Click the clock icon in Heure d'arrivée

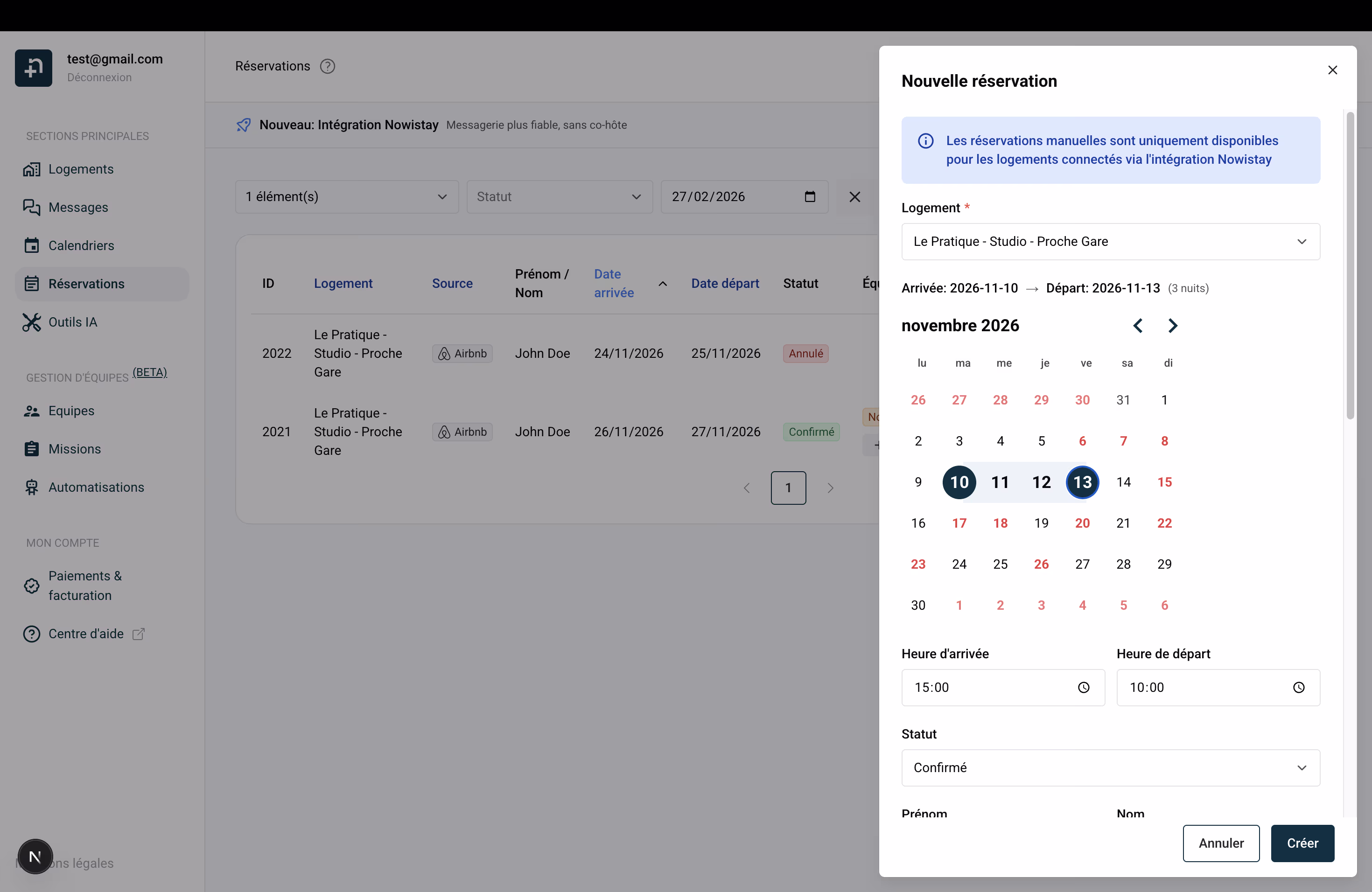point(1083,688)
